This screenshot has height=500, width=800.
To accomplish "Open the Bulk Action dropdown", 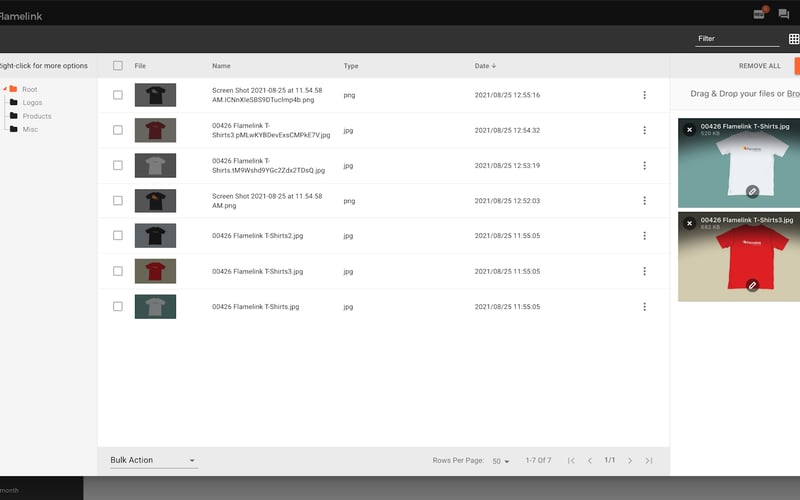I will tap(154, 460).
